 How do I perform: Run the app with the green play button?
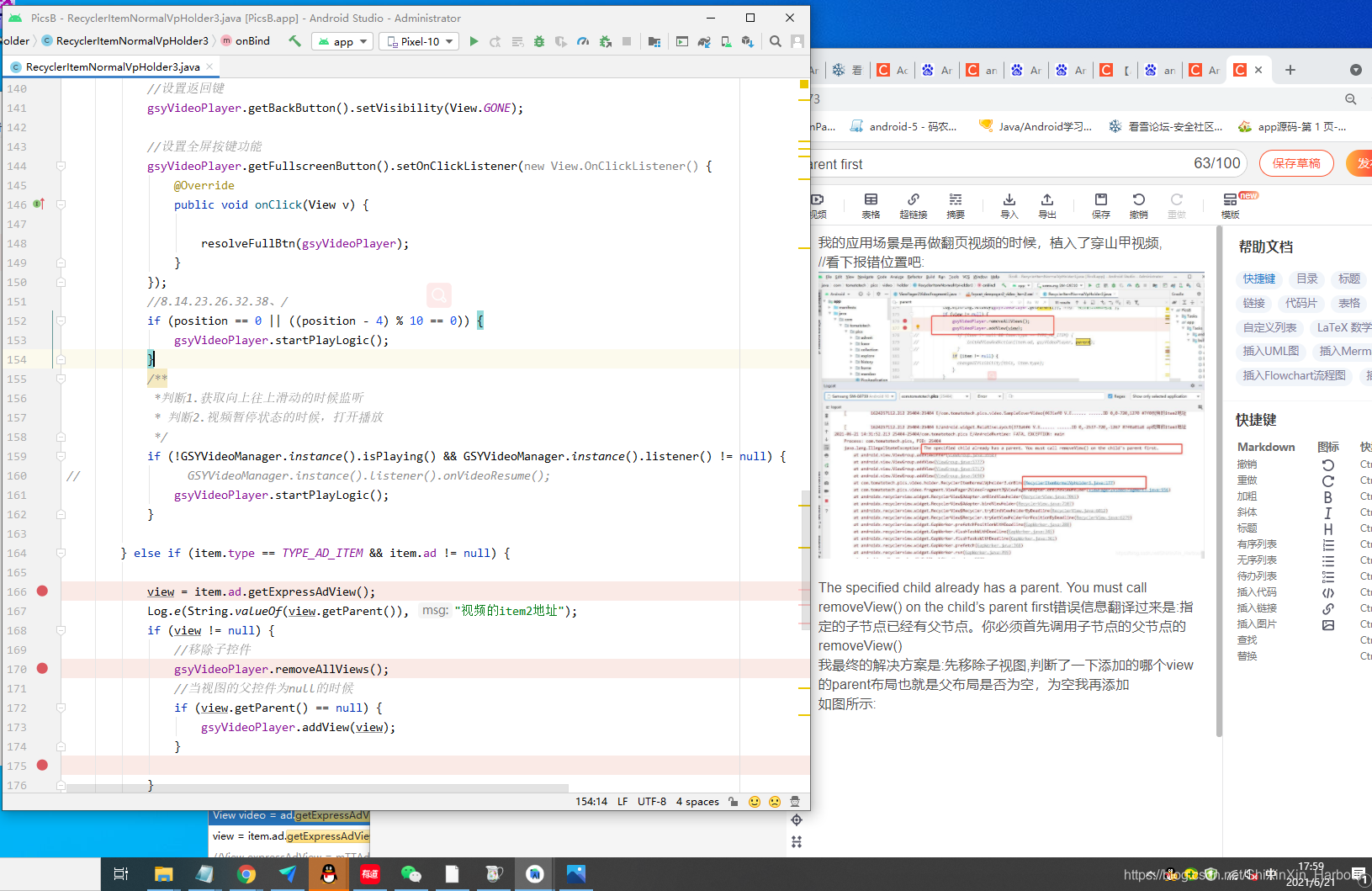click(474, 40)
